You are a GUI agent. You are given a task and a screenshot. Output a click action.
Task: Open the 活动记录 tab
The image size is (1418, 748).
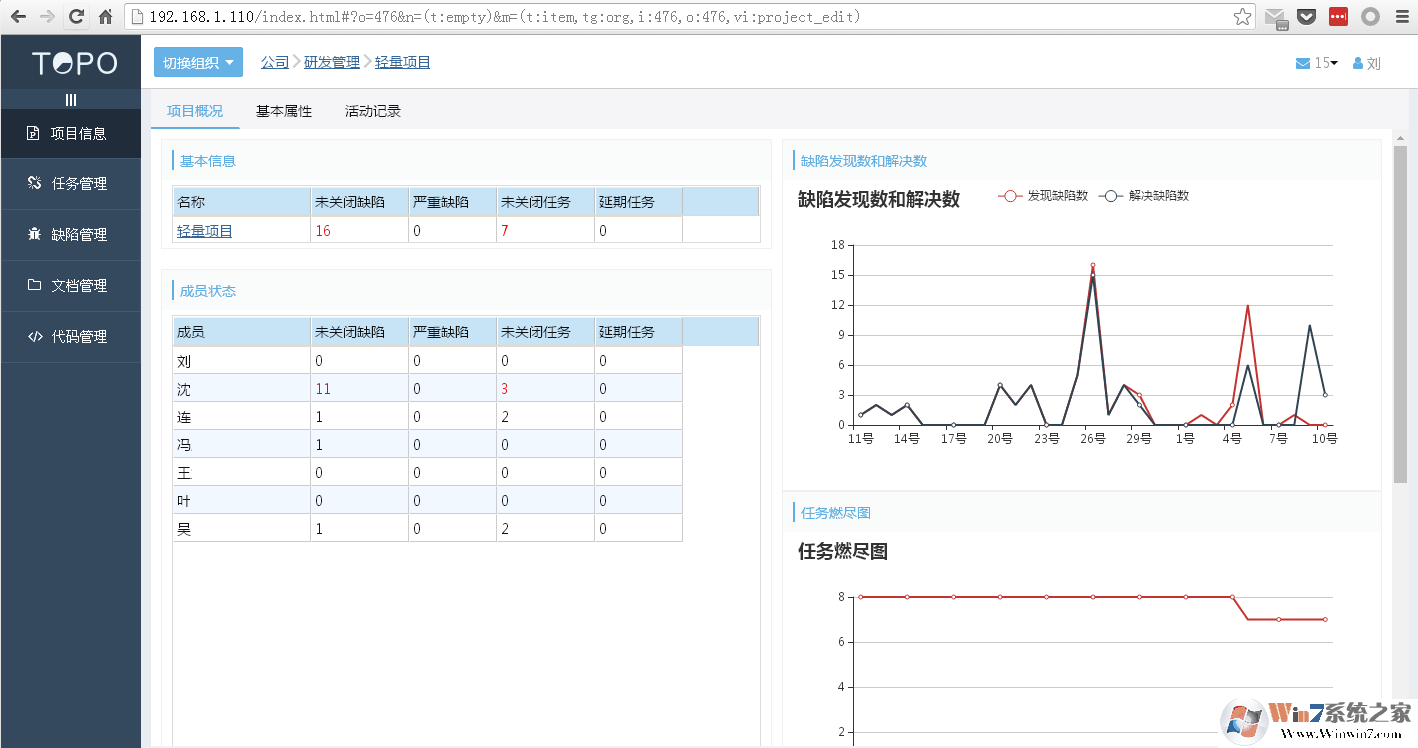pos(372,111)
